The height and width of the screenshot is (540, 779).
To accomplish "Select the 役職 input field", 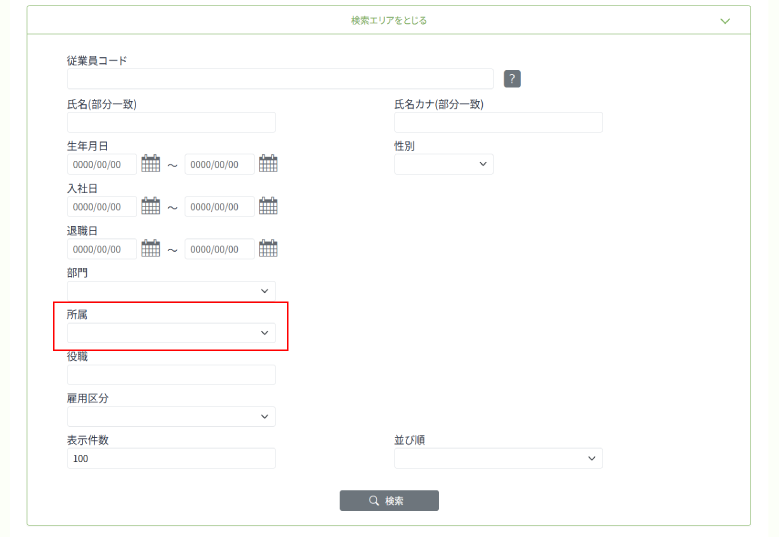I will (171, 374).
